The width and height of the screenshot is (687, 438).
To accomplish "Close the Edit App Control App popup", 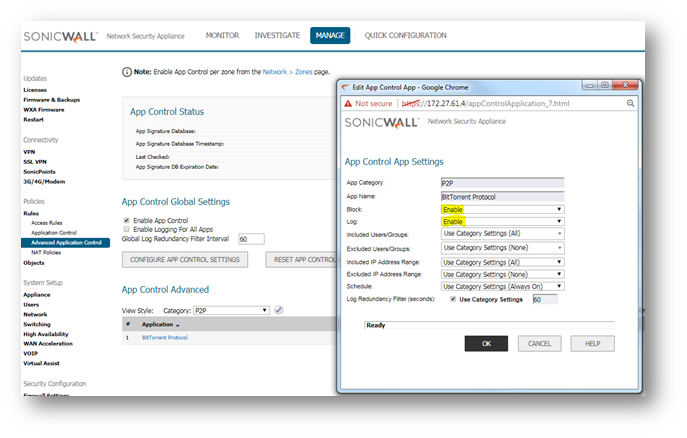I will (x=625, y=85).
